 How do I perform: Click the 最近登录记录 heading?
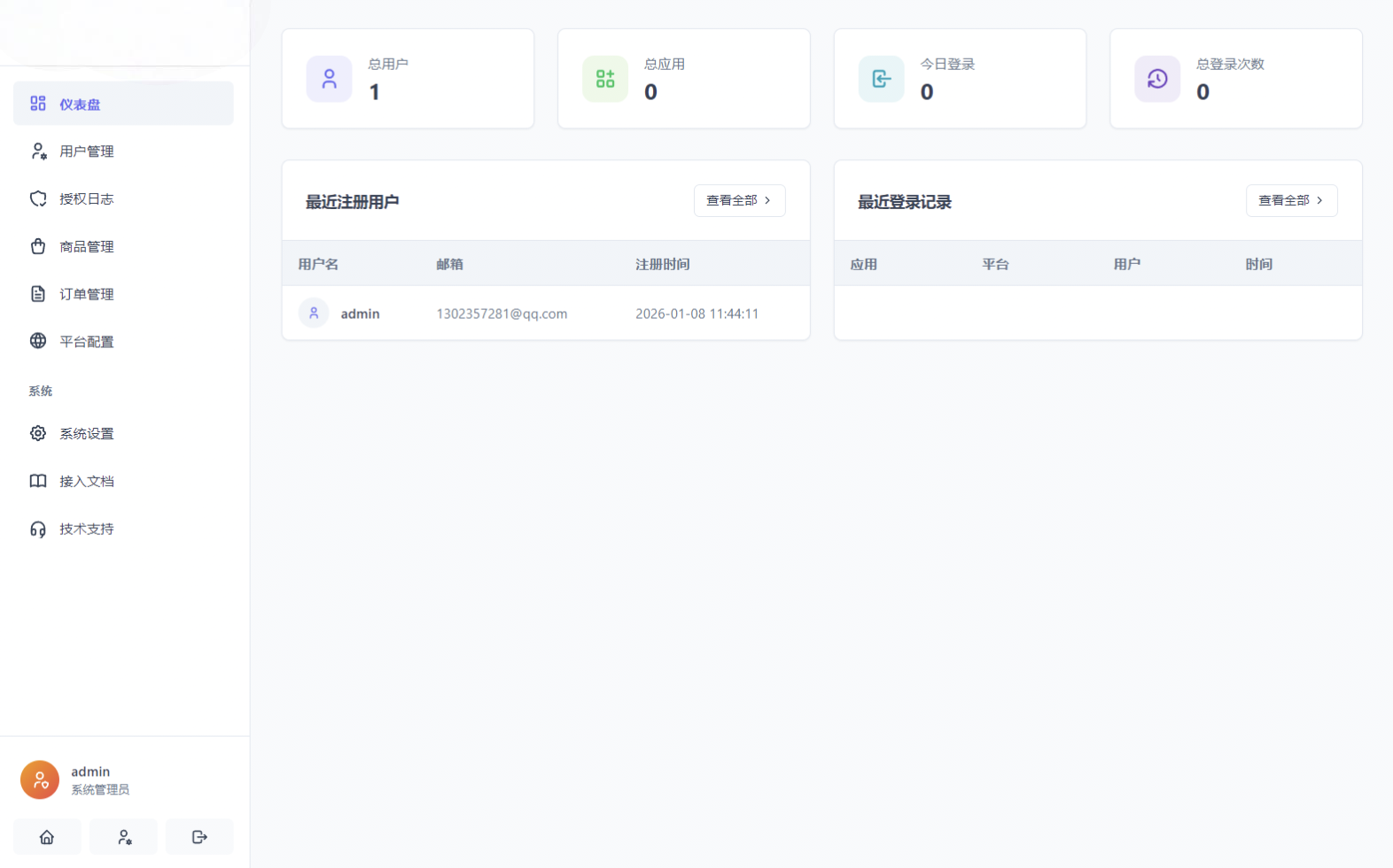pos(905,202)
